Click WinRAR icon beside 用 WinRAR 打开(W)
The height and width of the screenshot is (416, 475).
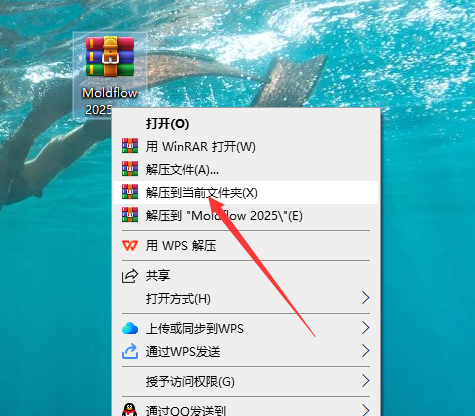tap(130, 146)
